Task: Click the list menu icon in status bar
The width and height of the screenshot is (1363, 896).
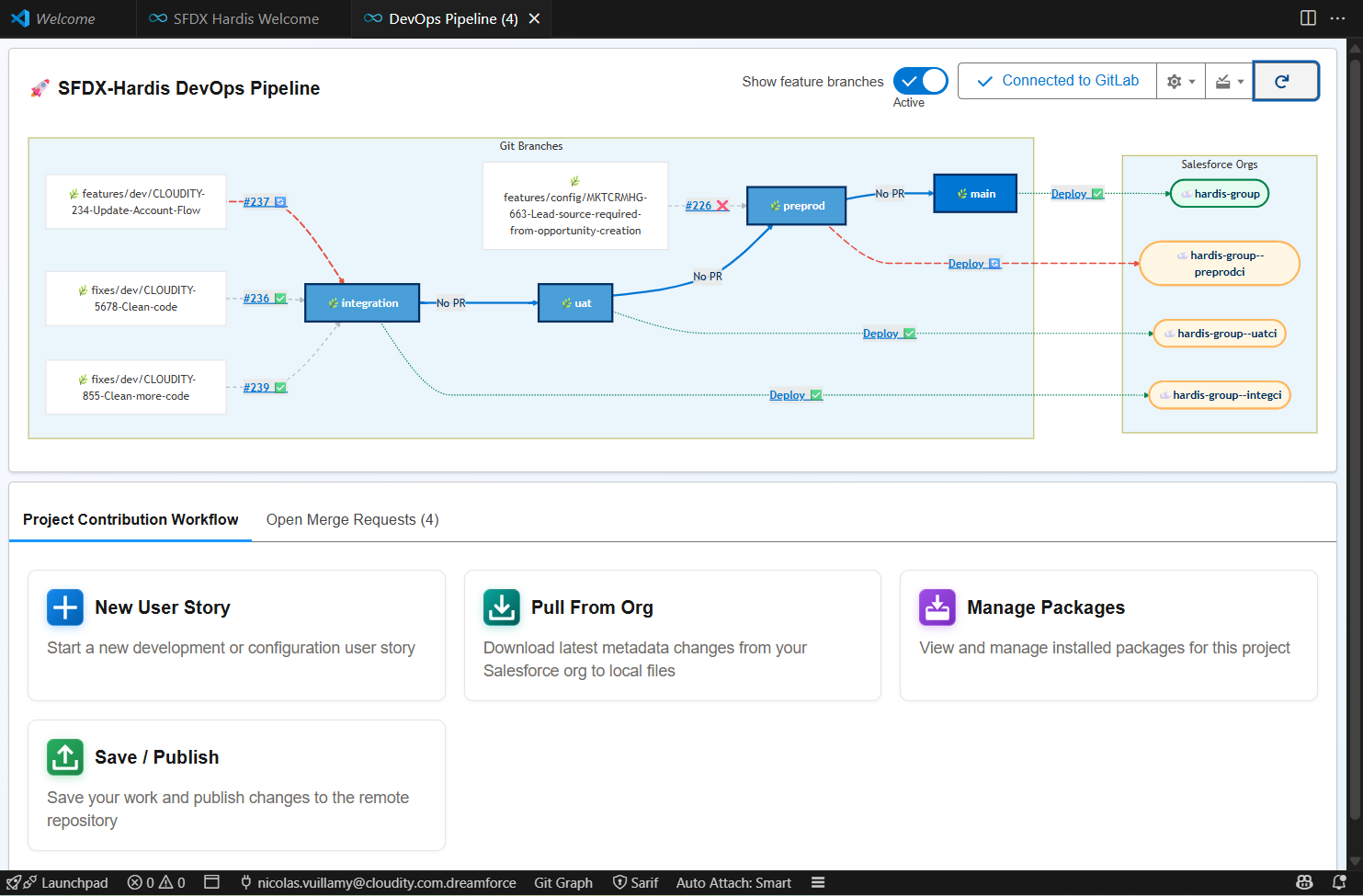Action: click(818, 882)
